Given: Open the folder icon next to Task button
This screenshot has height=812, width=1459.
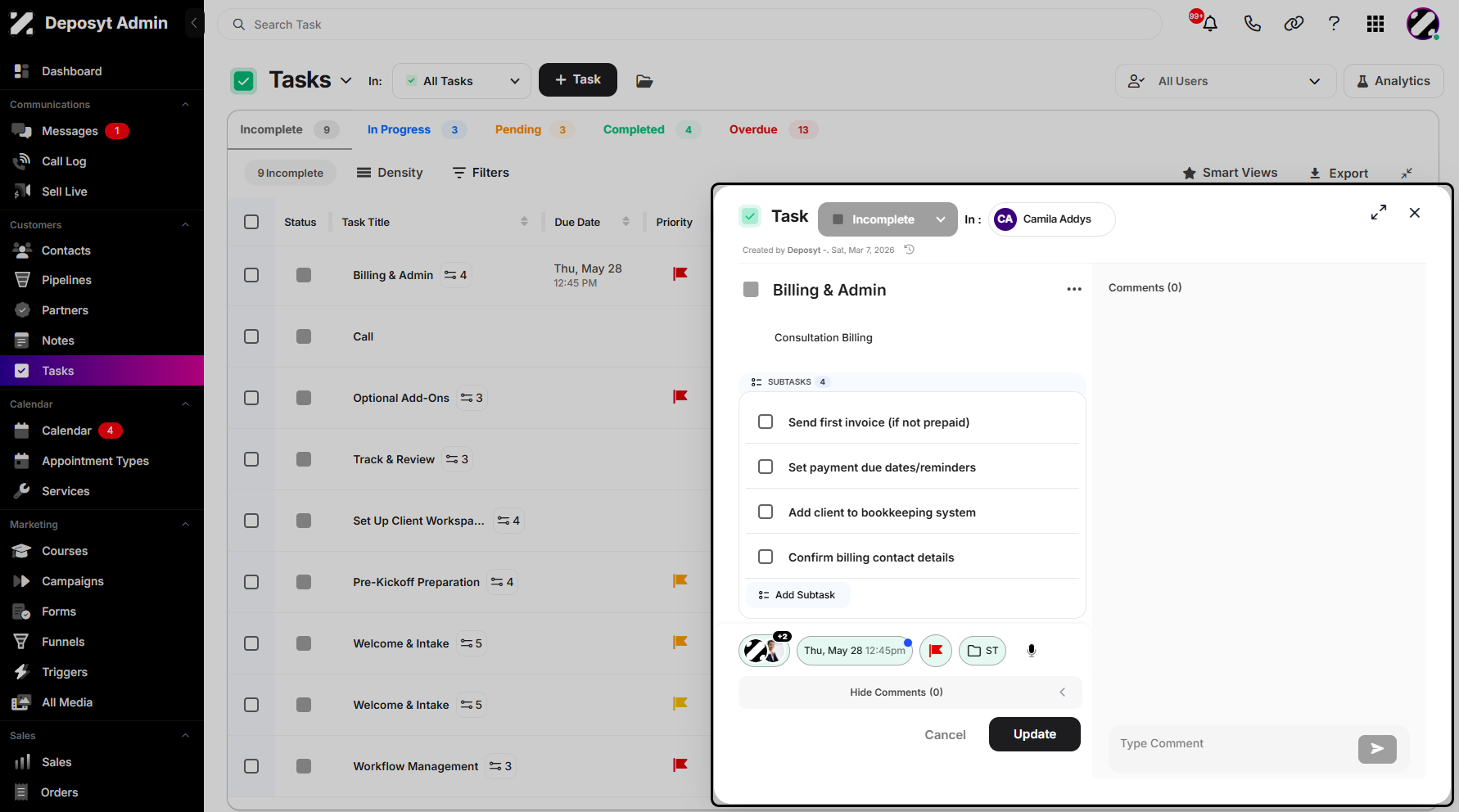Looking at the screenshot, I should click(x=644, y=80).
